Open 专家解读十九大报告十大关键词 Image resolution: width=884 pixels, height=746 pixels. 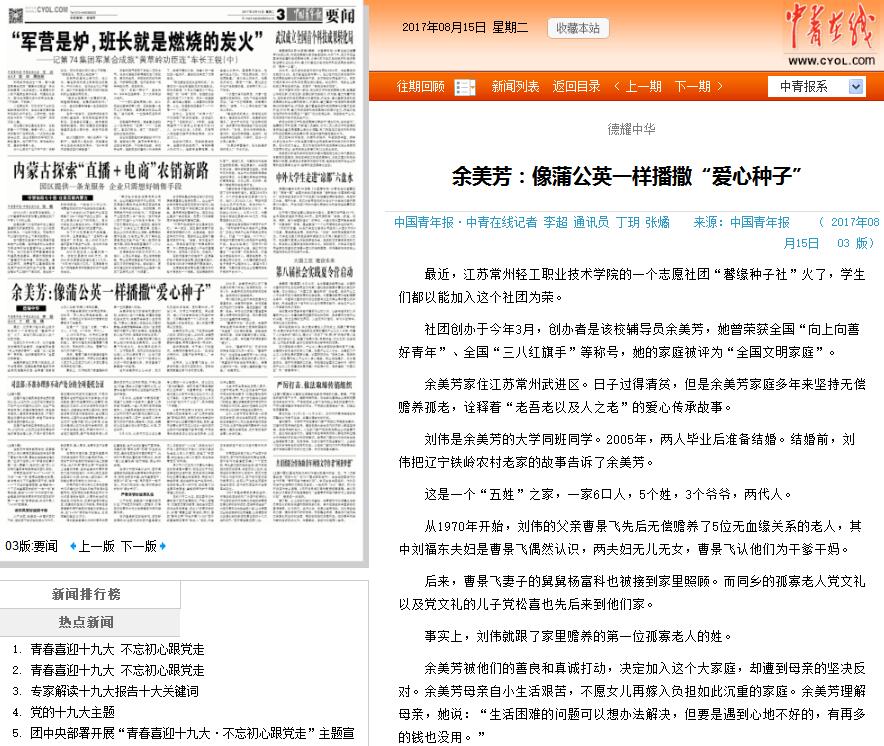pyautogui.click(x=114, y=691)
